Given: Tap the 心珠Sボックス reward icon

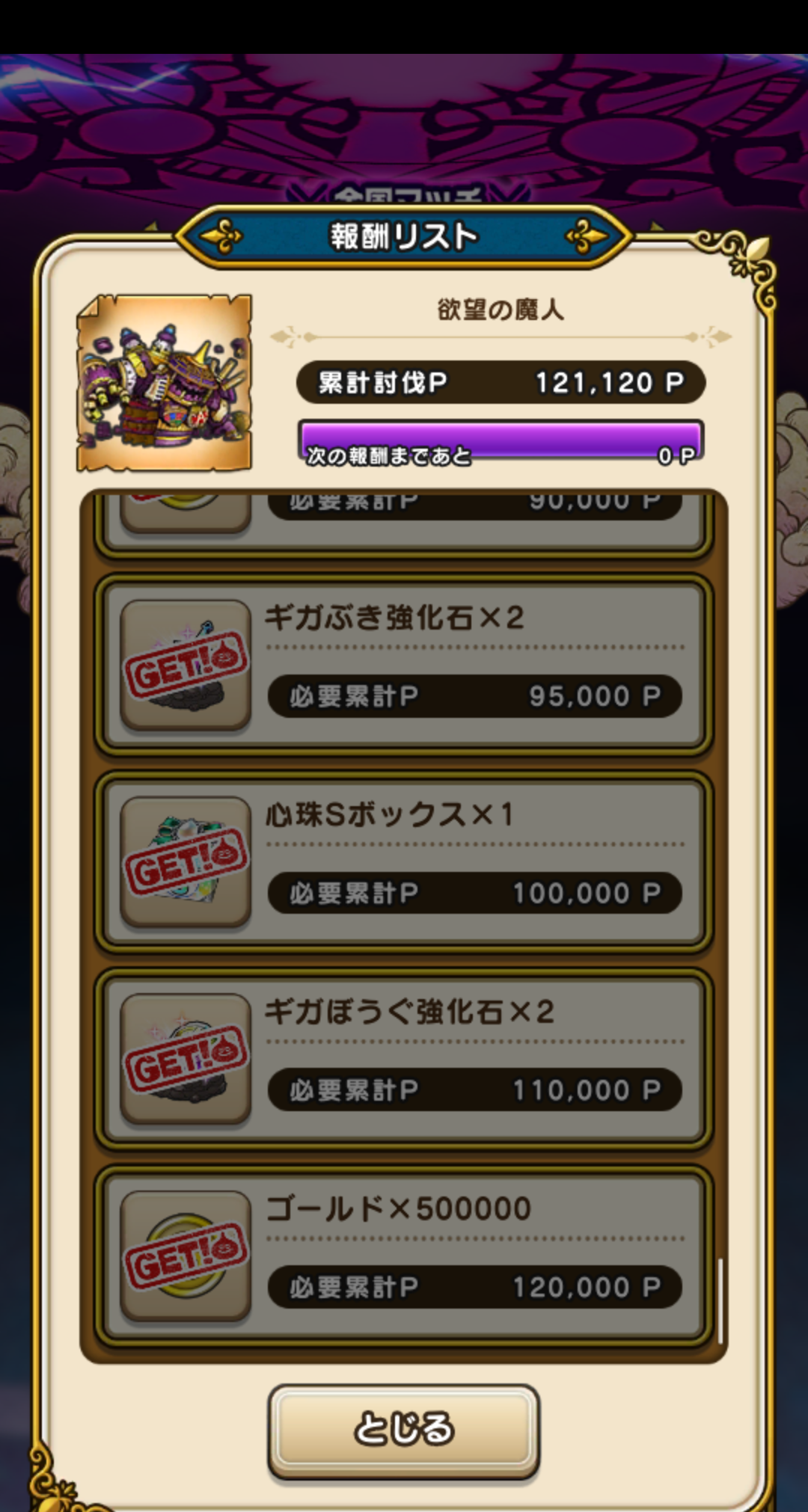Looking at the screenshot, I should tap(186, 861).
